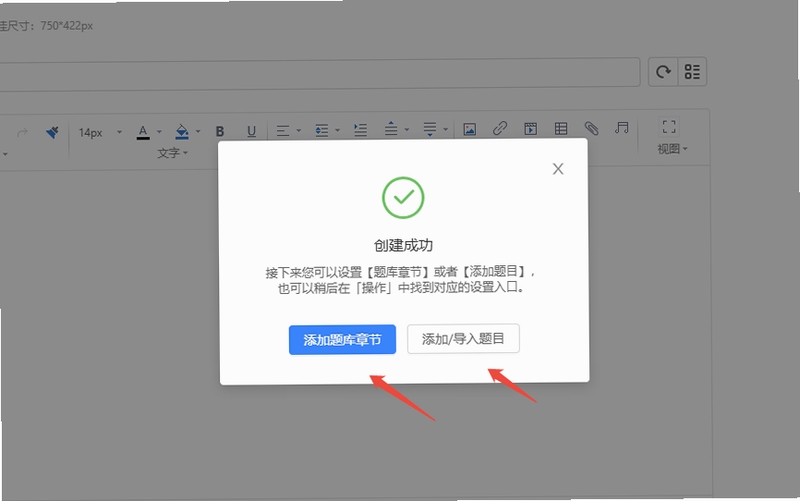Viewport: 800px width, 501px height.
Task: Click the first-line indent icon
Action: (361, 130)
